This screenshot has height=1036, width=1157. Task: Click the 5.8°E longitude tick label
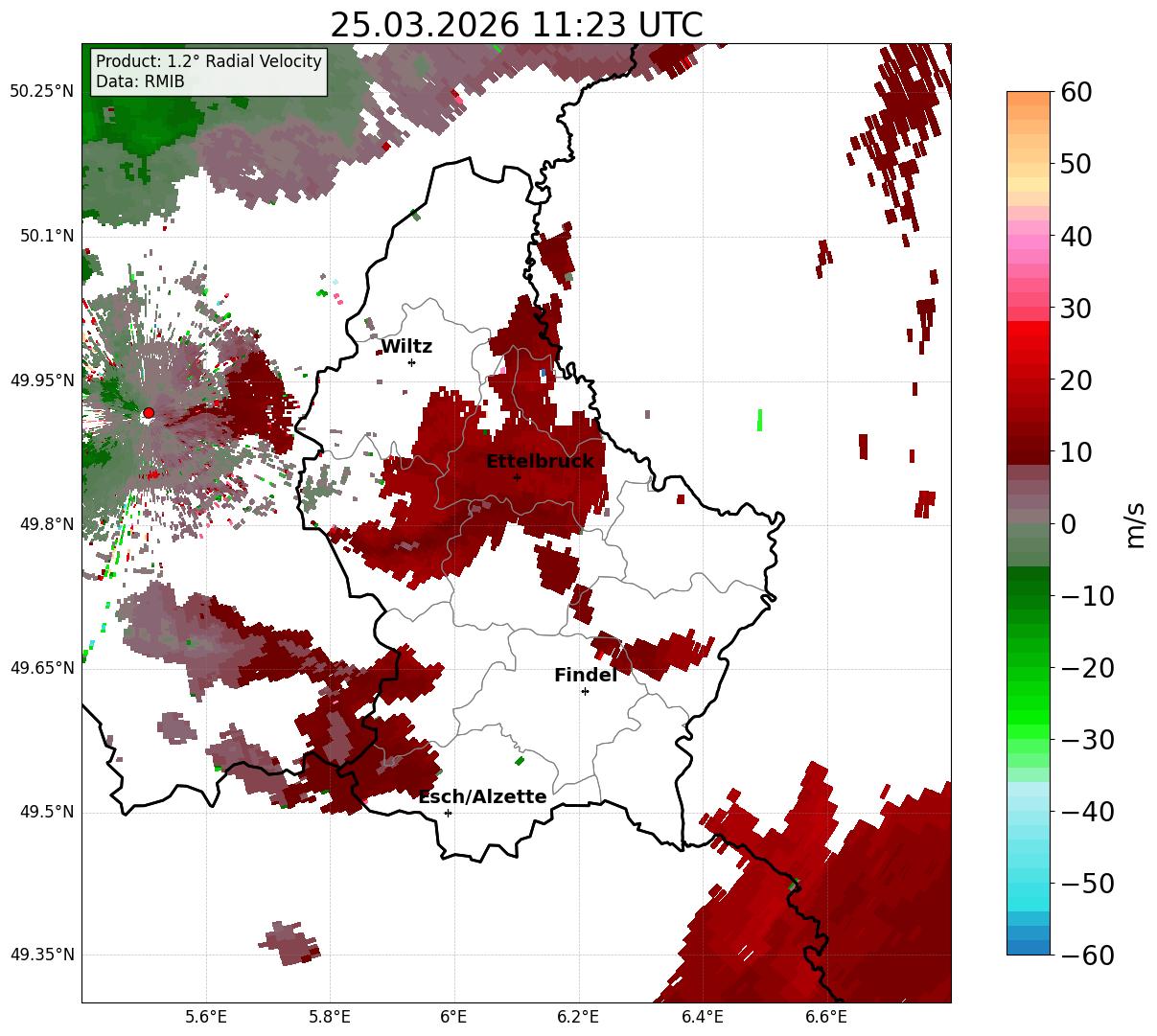[x=330, y=1018]
